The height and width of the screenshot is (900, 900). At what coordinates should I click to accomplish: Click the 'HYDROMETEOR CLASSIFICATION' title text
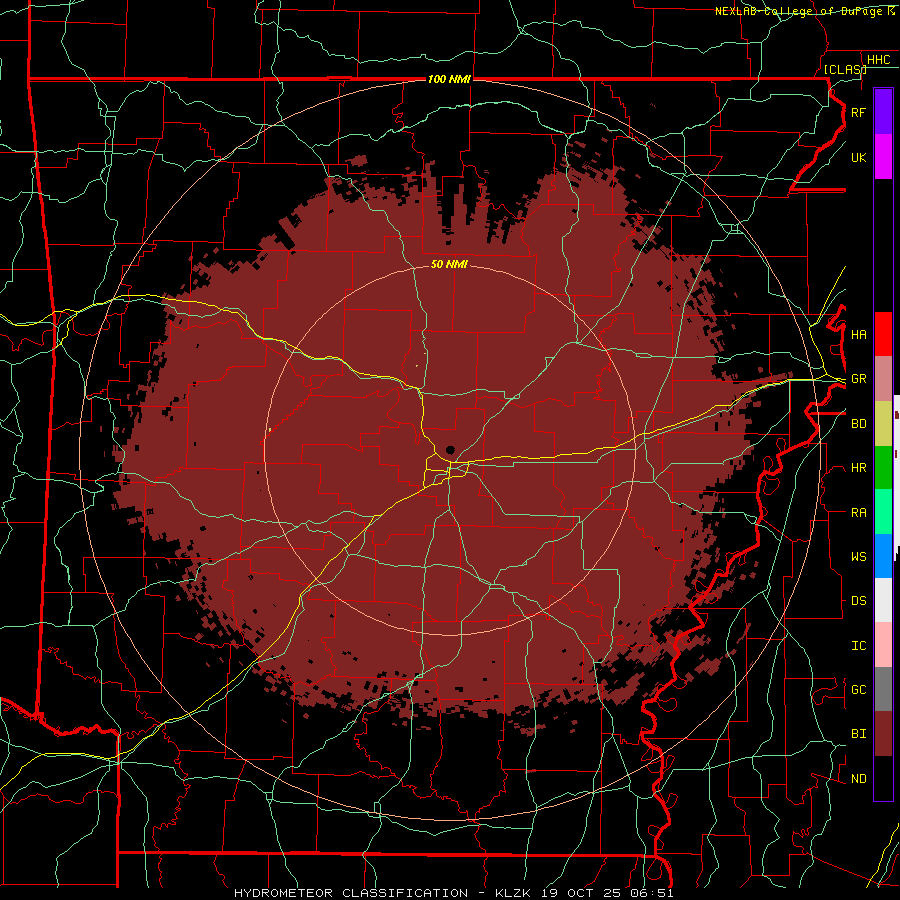351,893
